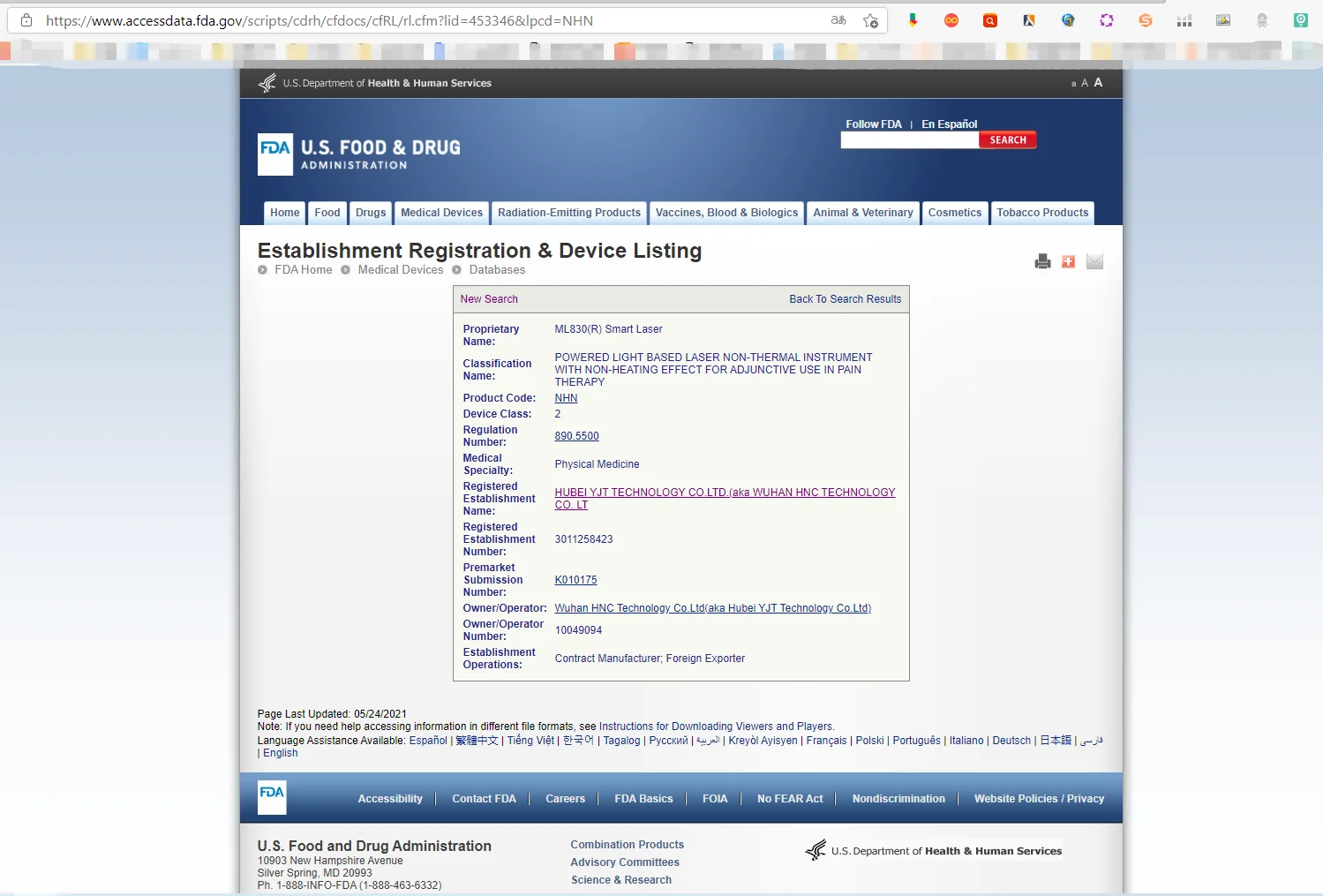Click the red SEARCH button

click(1008, 140)
